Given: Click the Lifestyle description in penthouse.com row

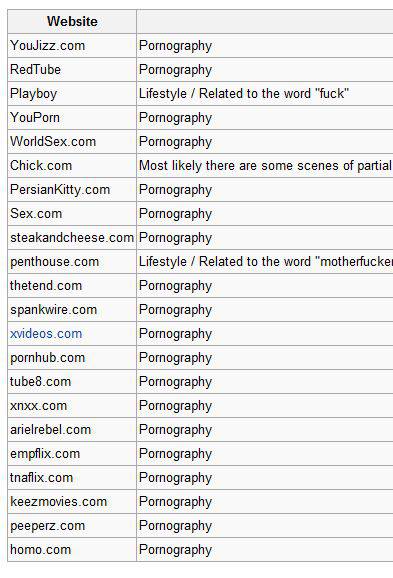Looking at the screenshot, I should (266, 262).
